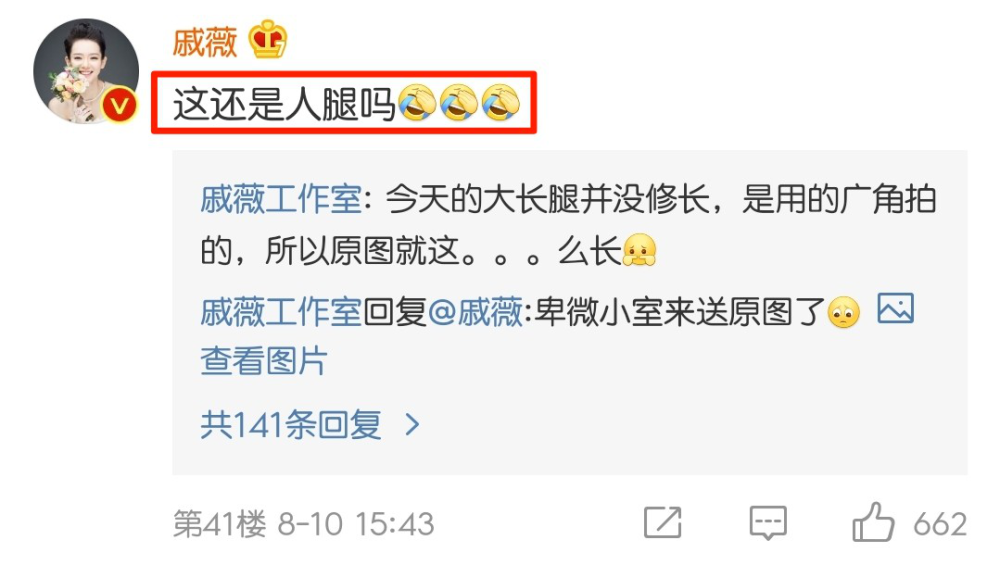Click the thumbs-up like icon
This screenshot has width=1000, height=565.
[873, 522]
